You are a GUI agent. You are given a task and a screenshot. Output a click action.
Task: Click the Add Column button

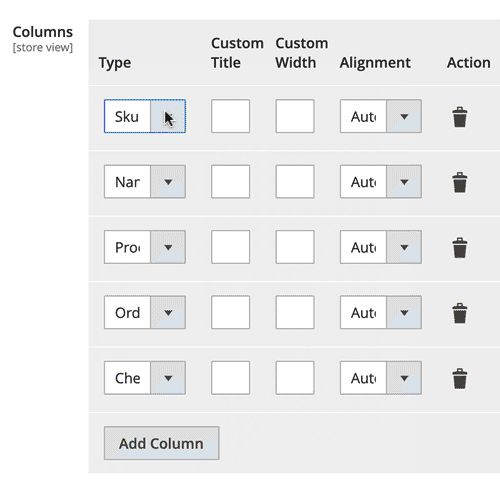click(162, 443)
